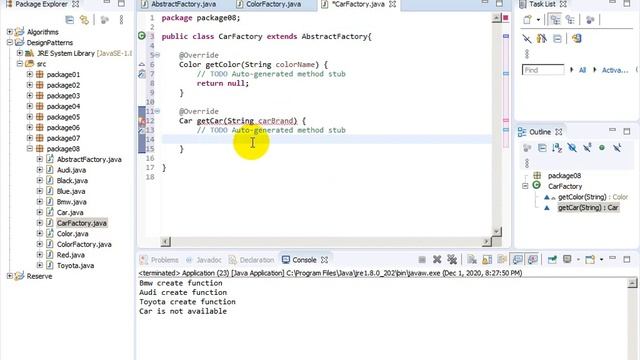Click Focus on Active Task in Outline
The width and height of the screenshot is (640, 360).
tap(527, 148)
